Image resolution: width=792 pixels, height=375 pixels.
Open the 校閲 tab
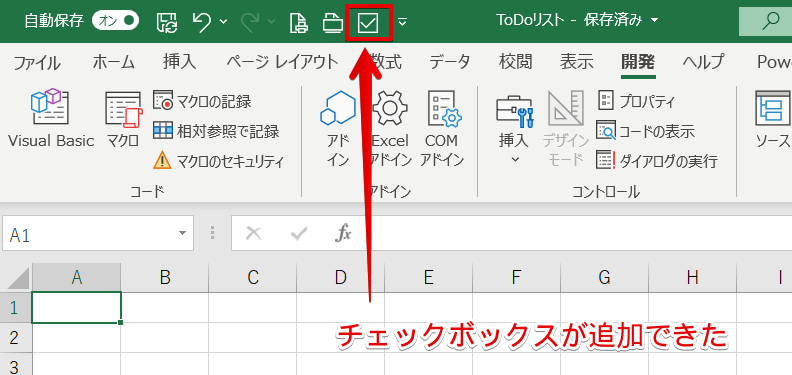pos(515,62)
